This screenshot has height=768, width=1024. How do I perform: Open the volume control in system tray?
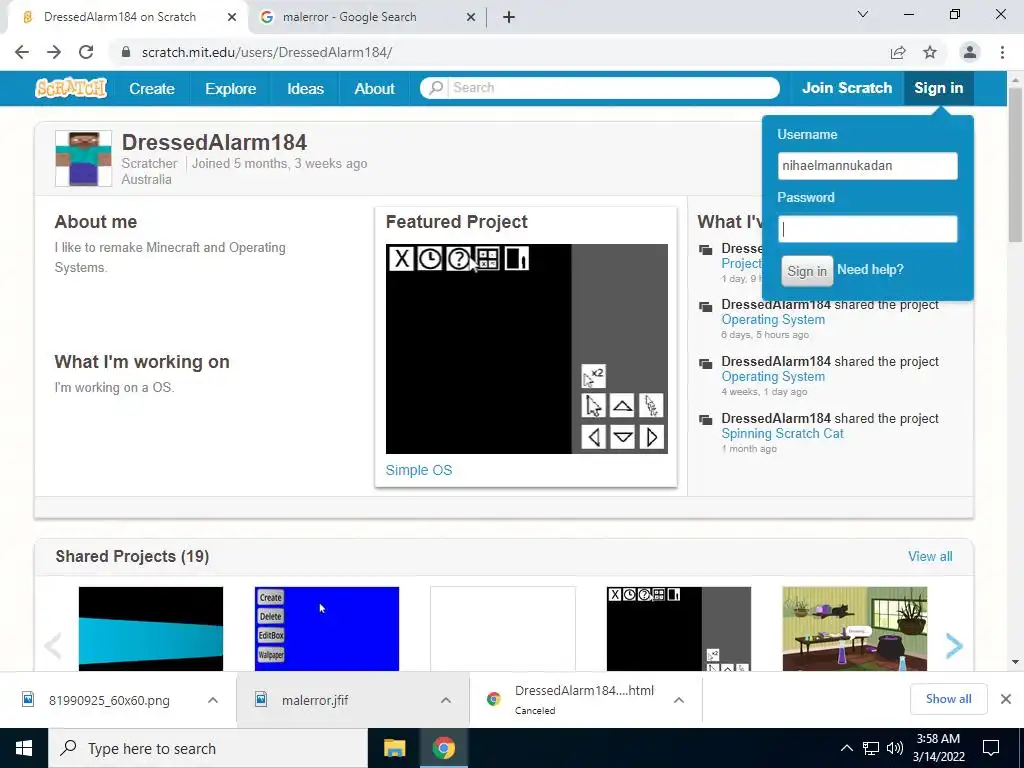tap(895, 748)
